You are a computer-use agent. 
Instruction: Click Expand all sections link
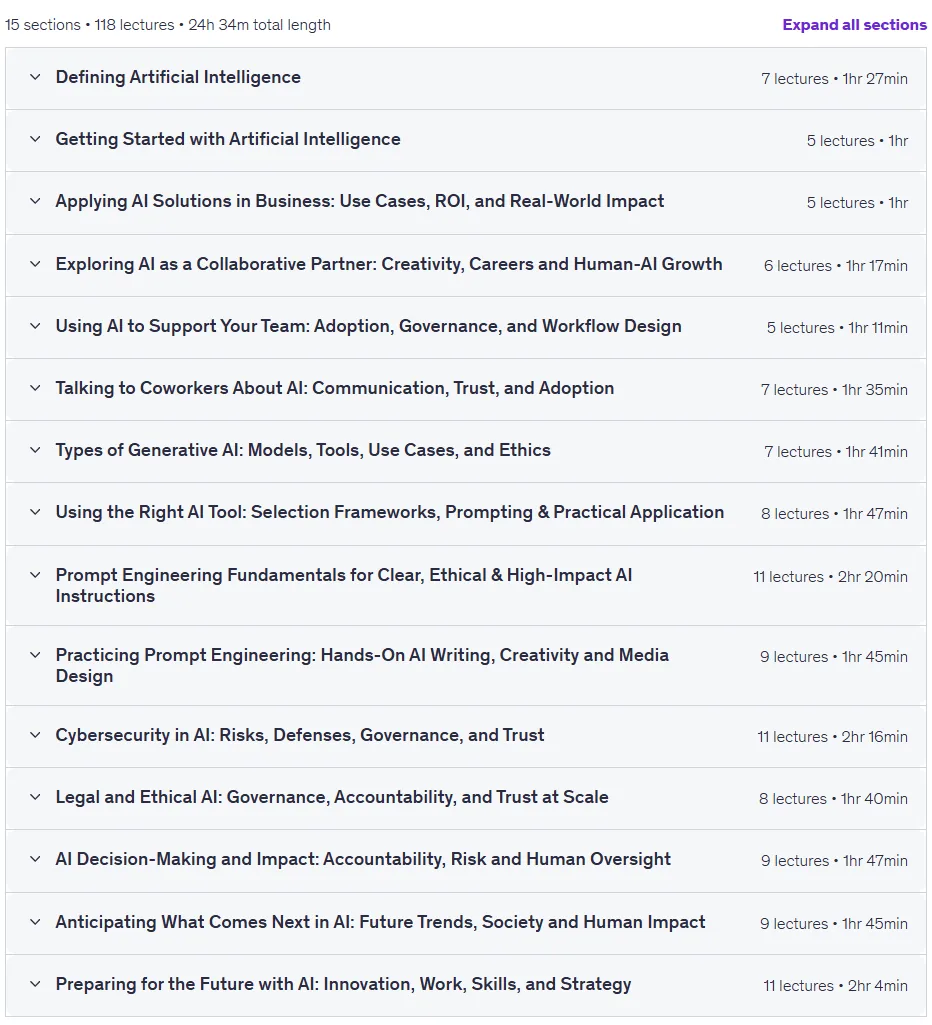[854, 25]
